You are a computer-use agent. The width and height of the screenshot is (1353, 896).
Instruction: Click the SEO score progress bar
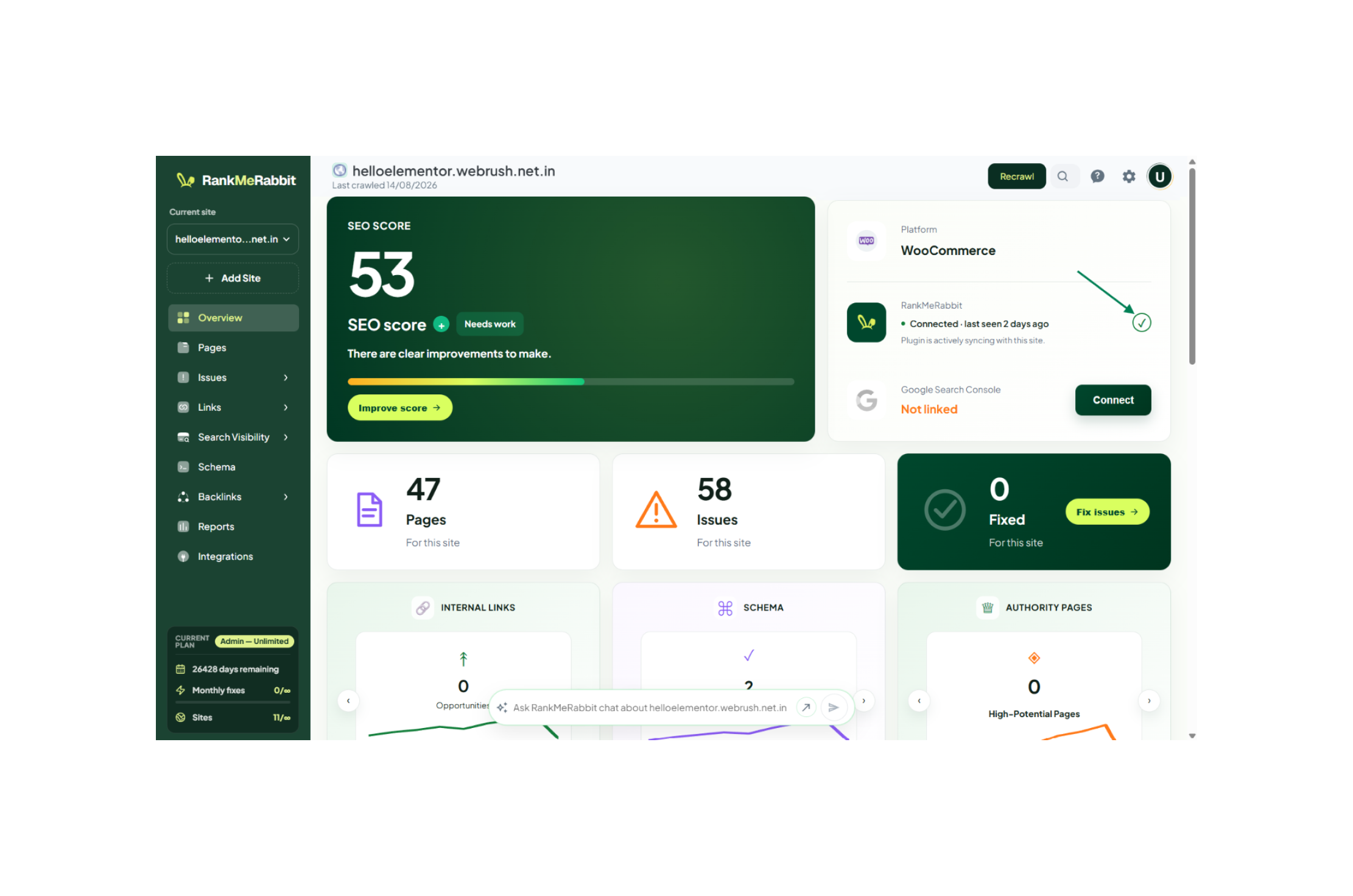point(571,382)
